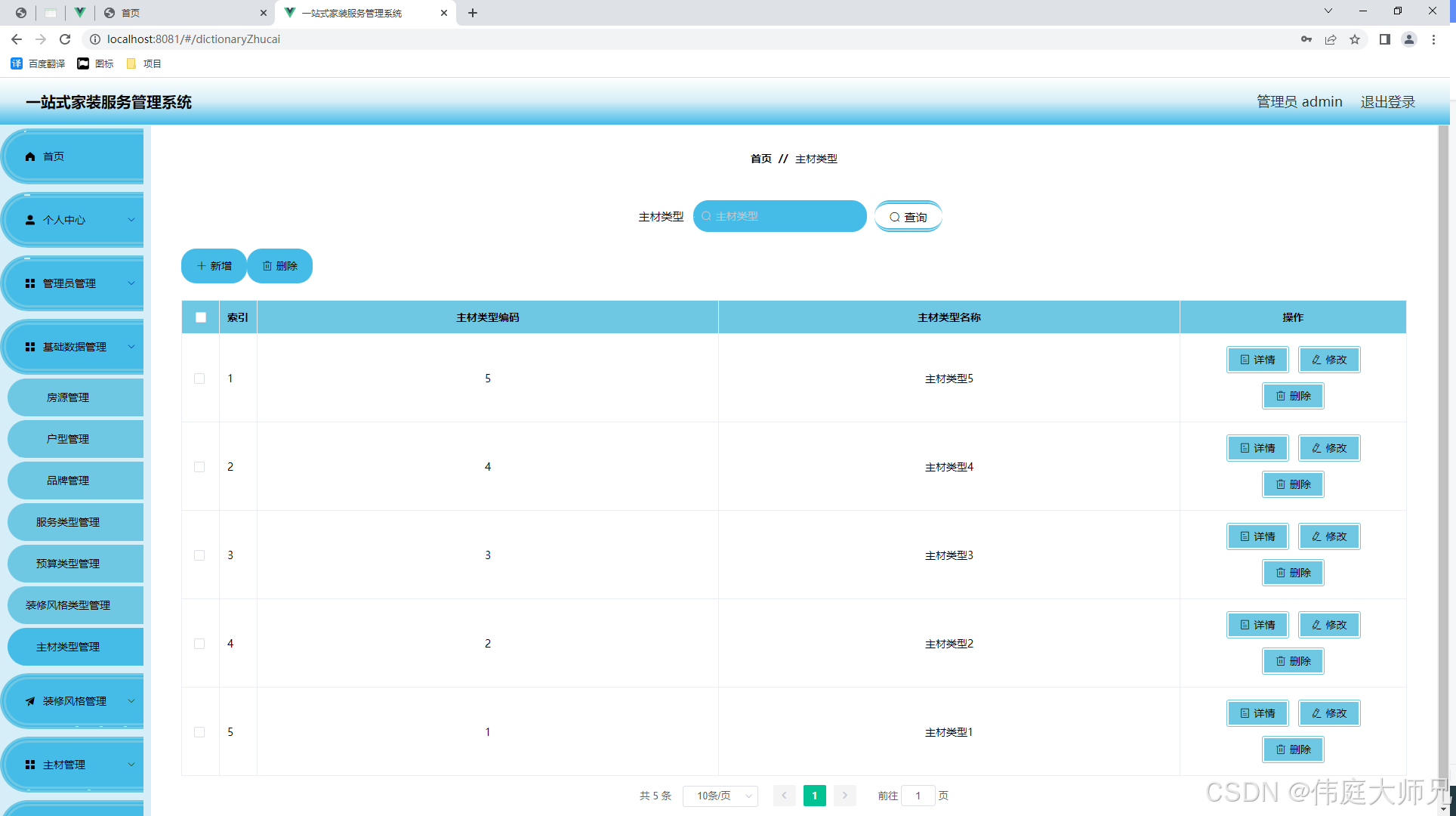The height and width of the screenshot is (816, 1456).
Task: Click the person icon beside 个人中心
Action: 30,220
